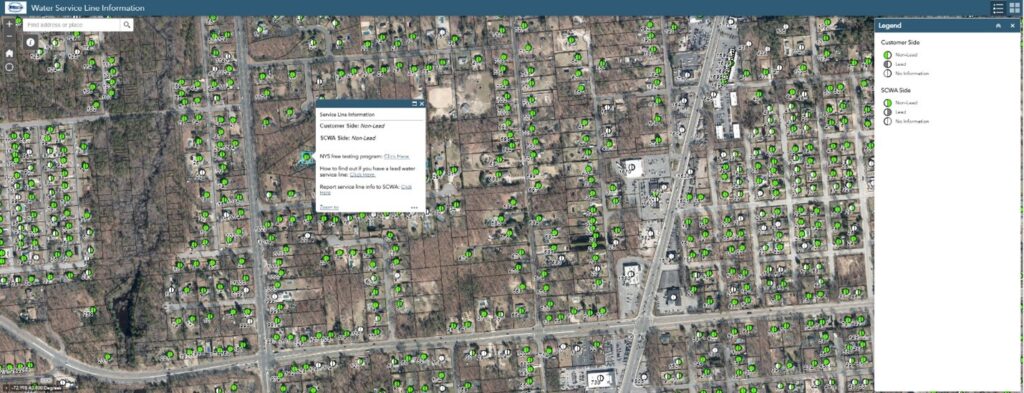The height and width of the screenshot is (393, 1024).
Task: Close the Legend panel
Action: 1012,25
